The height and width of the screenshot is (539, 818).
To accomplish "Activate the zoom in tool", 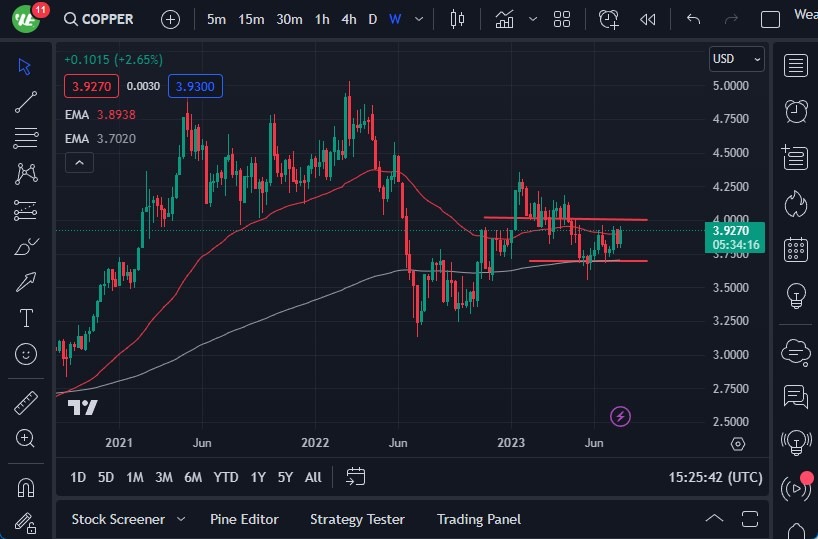I will pyautogui.click(x=26, y=438).
